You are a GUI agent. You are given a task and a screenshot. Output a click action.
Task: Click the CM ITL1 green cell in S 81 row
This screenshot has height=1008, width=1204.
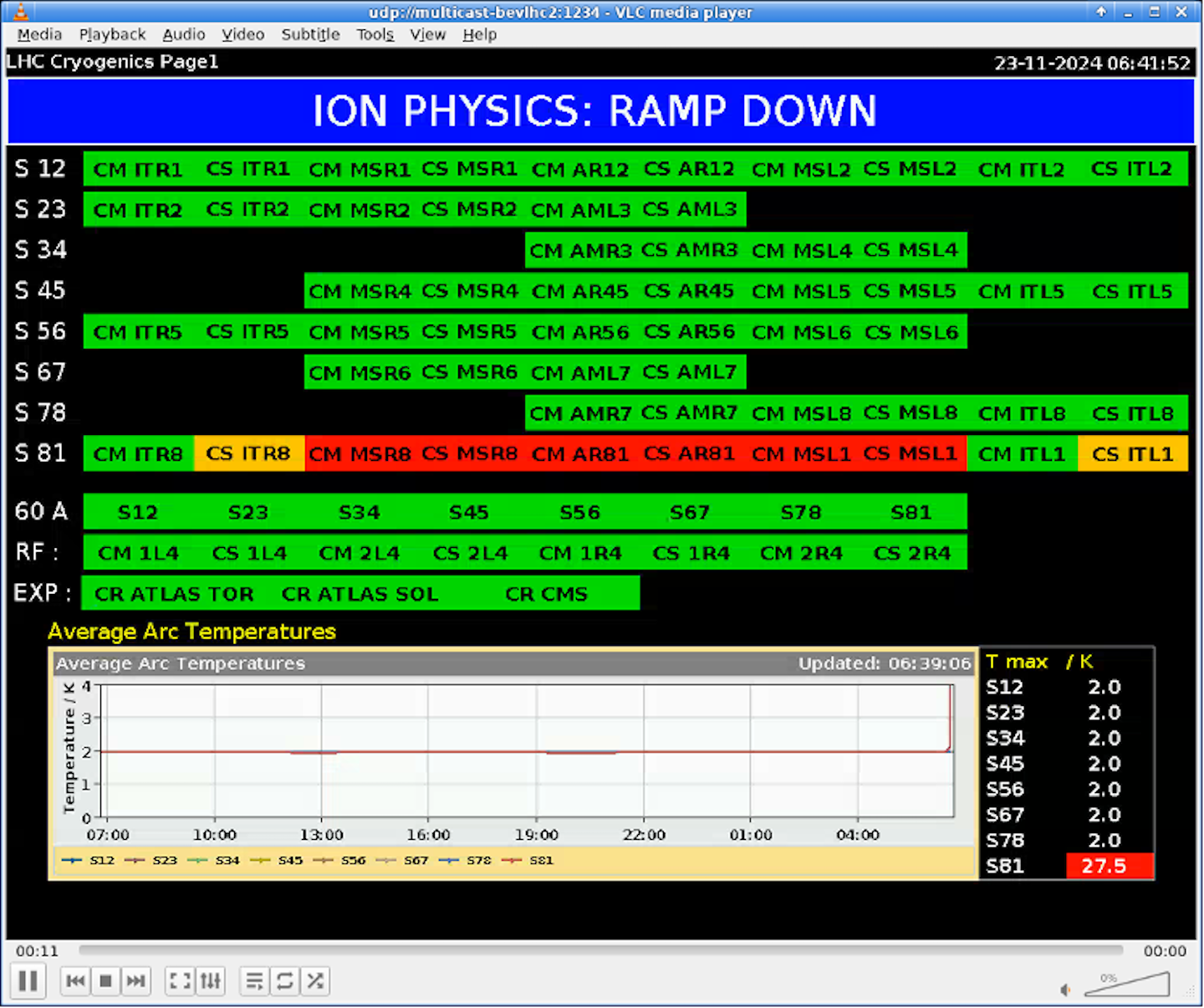pos(1022,453)
